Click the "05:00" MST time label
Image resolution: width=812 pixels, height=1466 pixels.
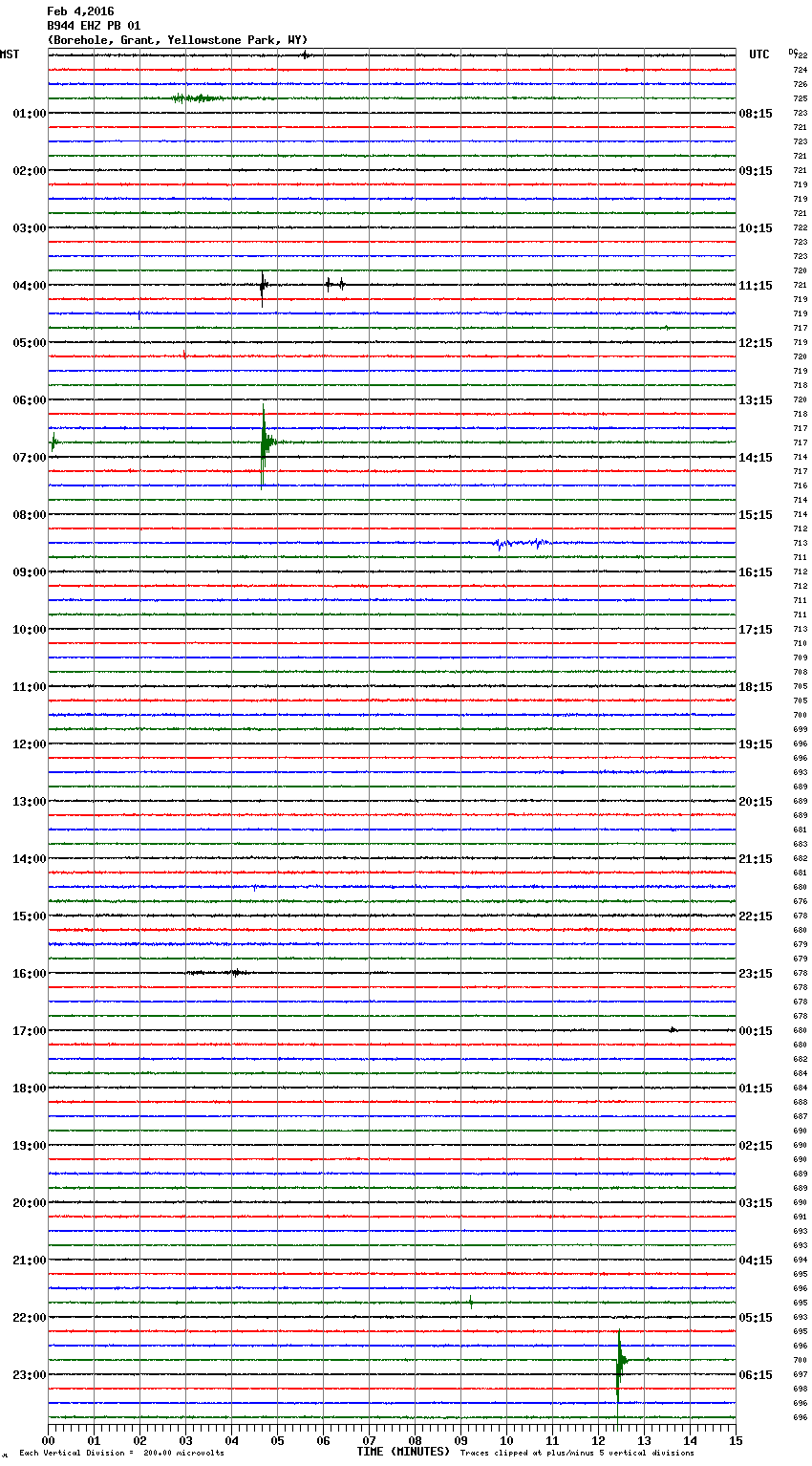[x=30, y=343]
